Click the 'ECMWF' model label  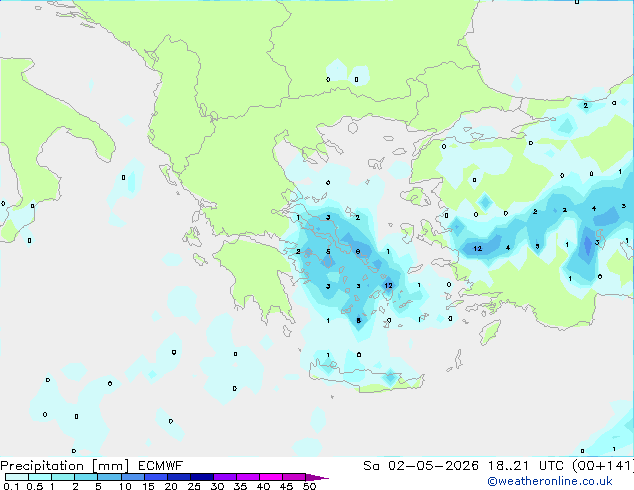(x=161, y=466)
